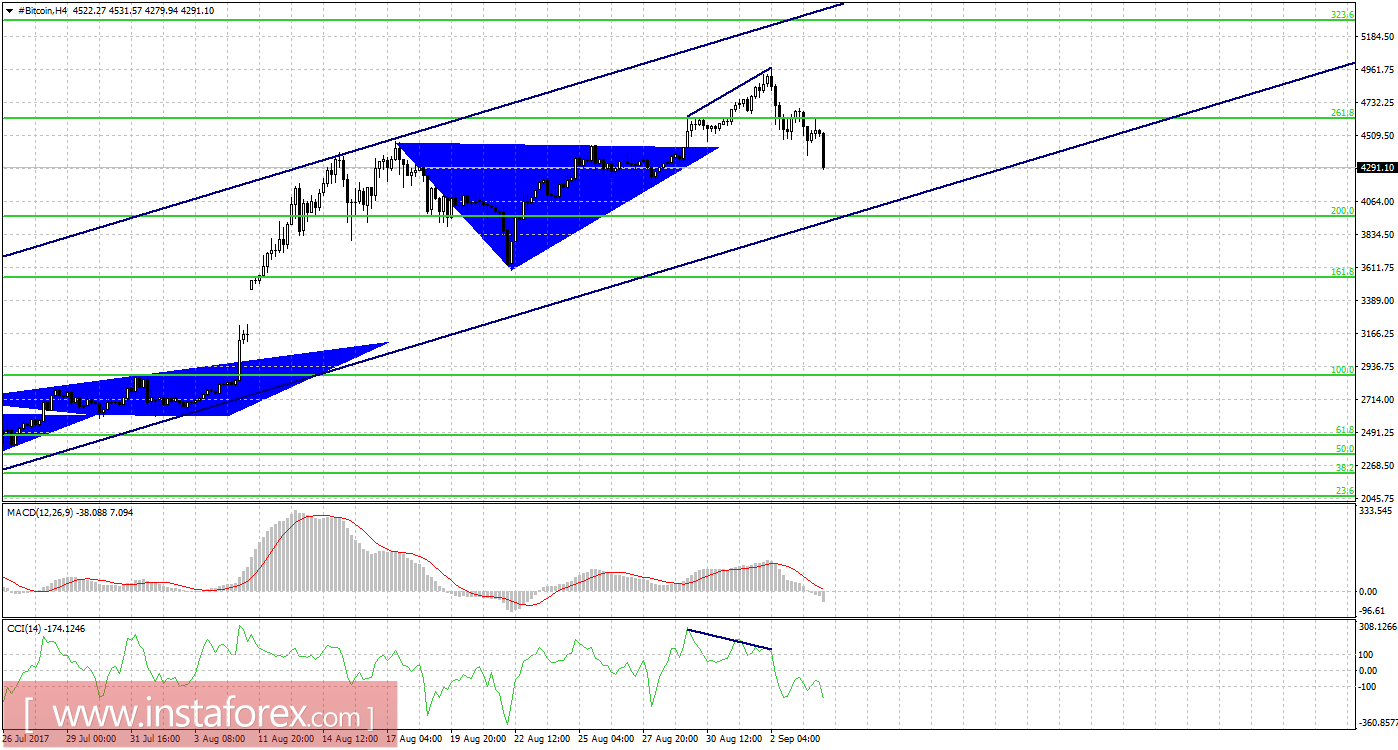Click time axis label 17 Aug 04:00
Screen dimensions: 1398x750
point(416,739)
